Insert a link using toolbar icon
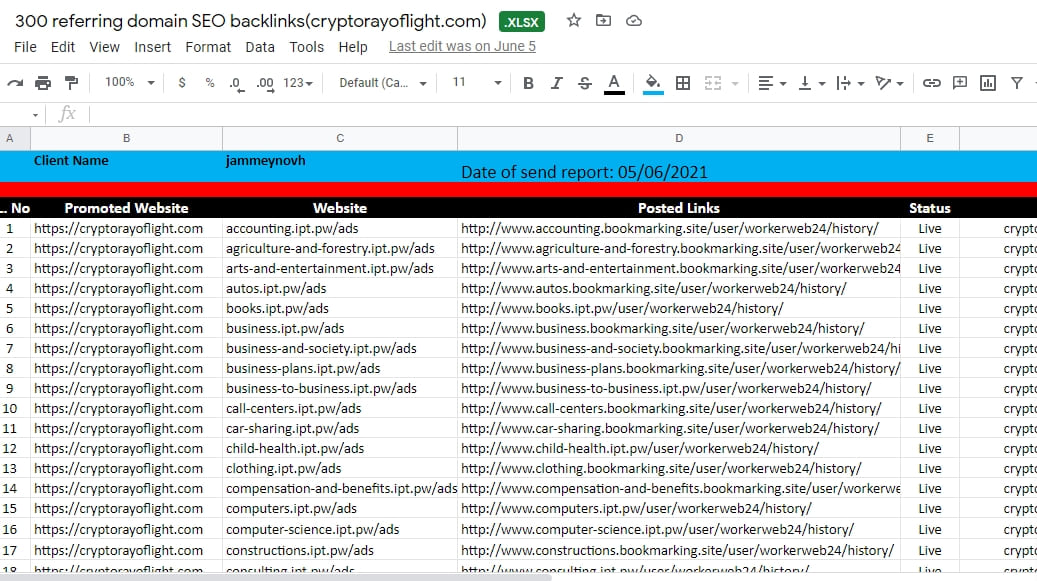The image size is (1037, 581). [x=931, y=83]
